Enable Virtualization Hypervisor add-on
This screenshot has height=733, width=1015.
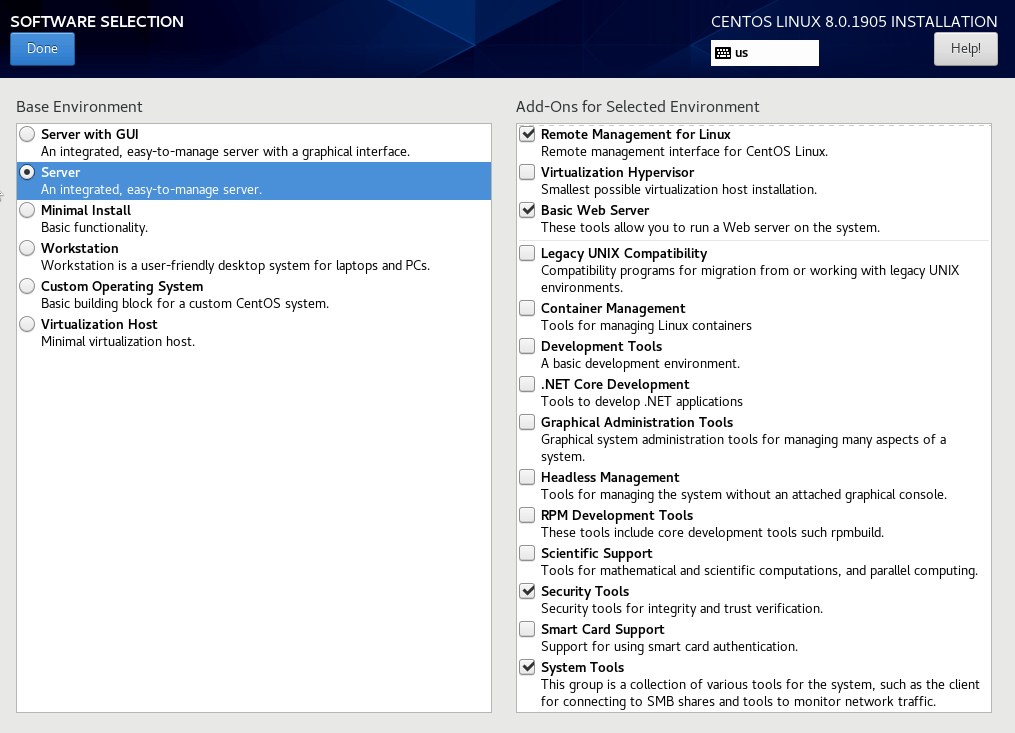(528, 172)
